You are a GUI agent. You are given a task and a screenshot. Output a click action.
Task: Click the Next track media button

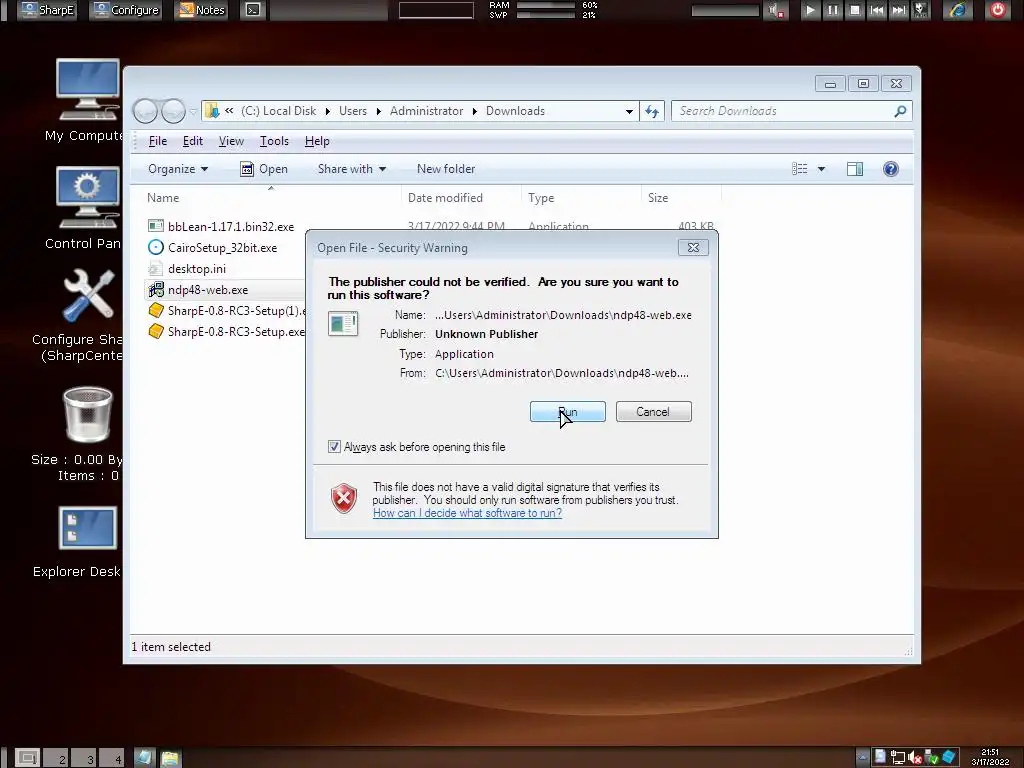[899, 10]
